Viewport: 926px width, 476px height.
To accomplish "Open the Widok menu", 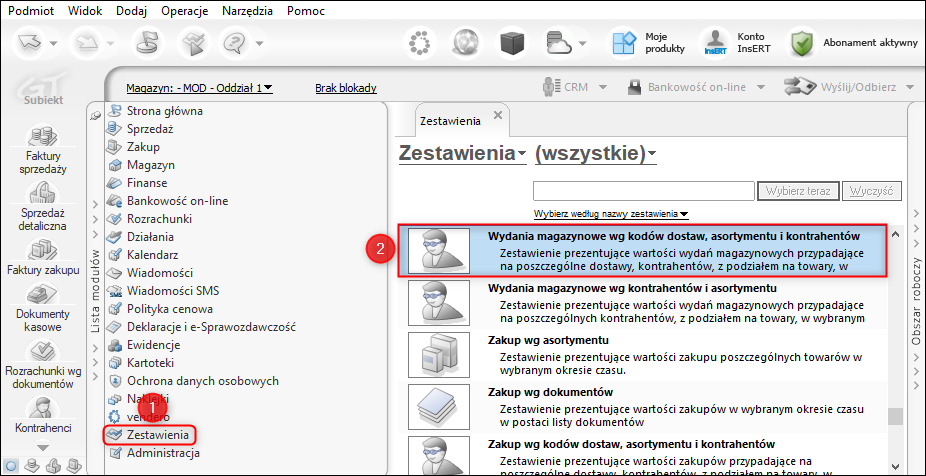I will pyautogui.click(x=85, y=11).
